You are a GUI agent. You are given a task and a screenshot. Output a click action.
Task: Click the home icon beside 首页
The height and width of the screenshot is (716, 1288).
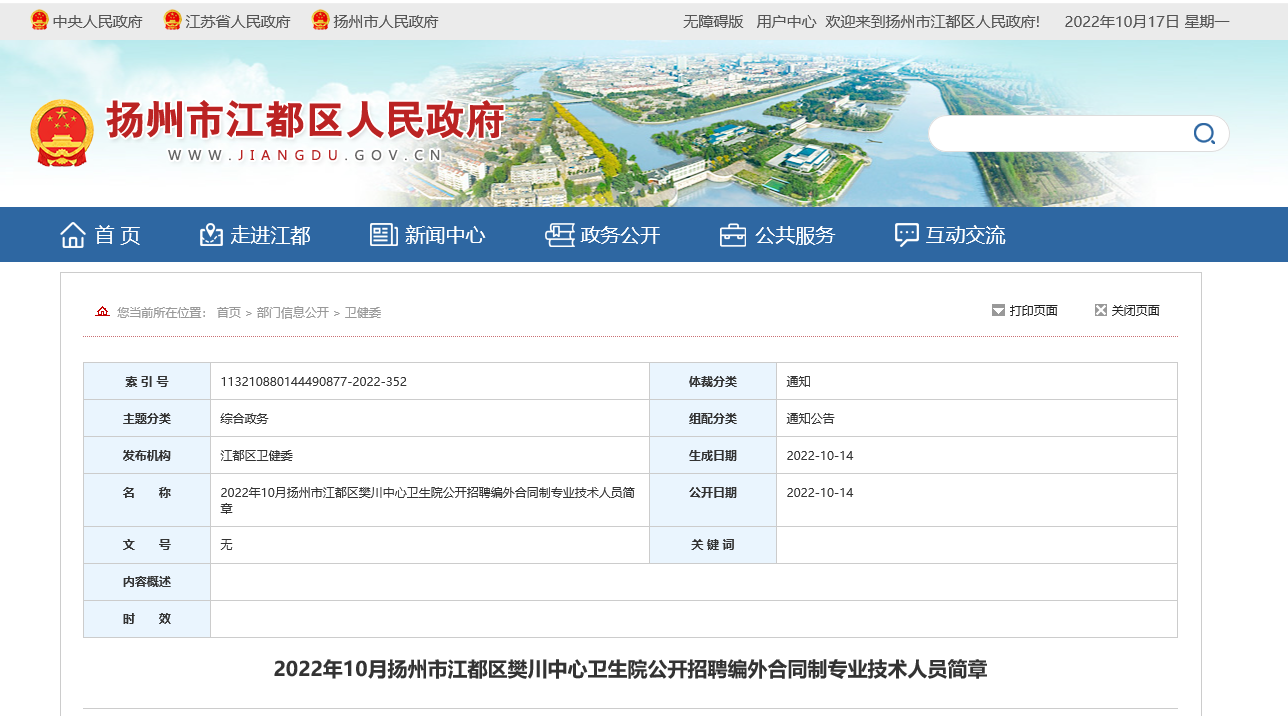73,235
